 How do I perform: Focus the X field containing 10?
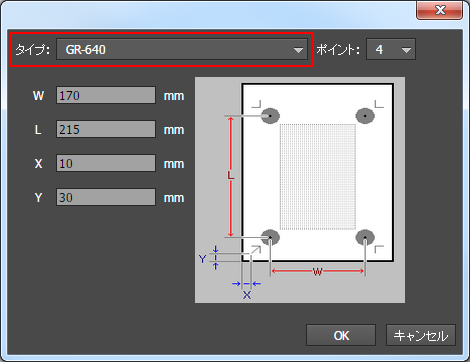coord(106,163)
